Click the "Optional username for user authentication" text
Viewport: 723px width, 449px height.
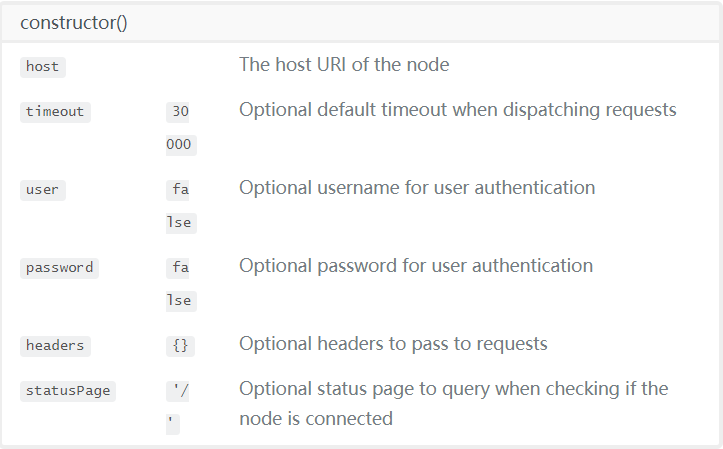(417, 188)
